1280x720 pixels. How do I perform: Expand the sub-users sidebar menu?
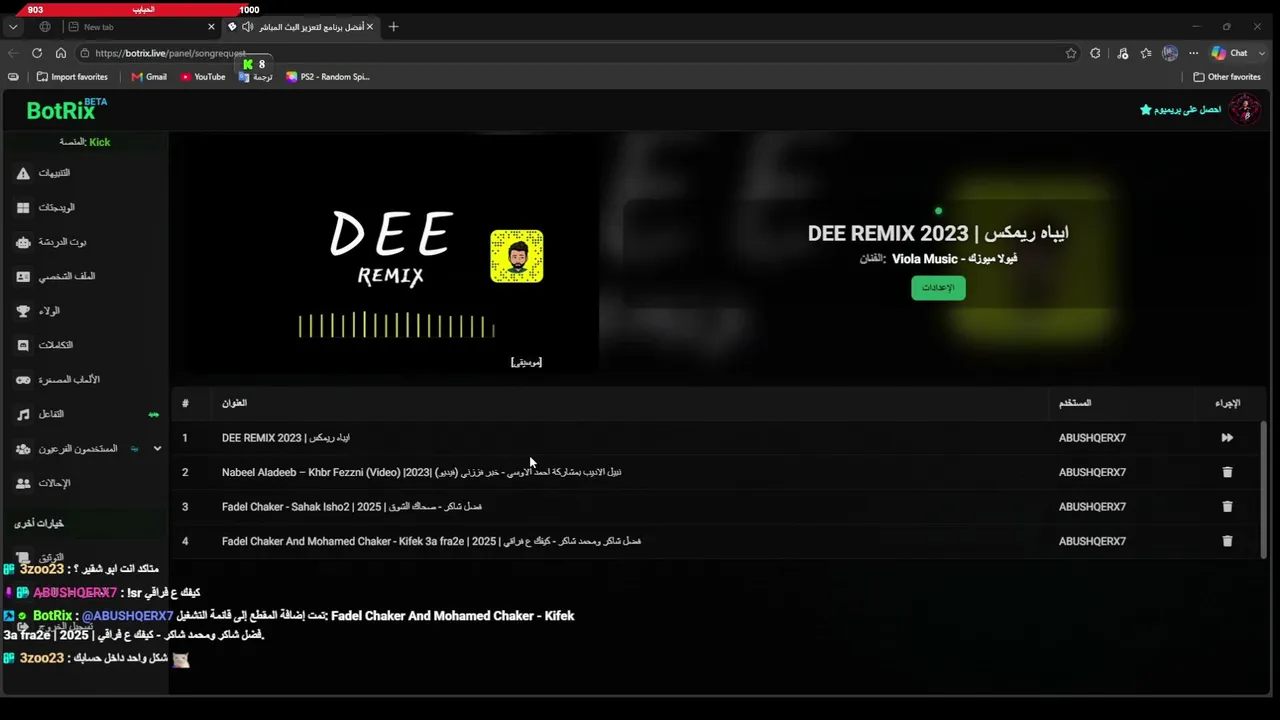coord(157,449)
